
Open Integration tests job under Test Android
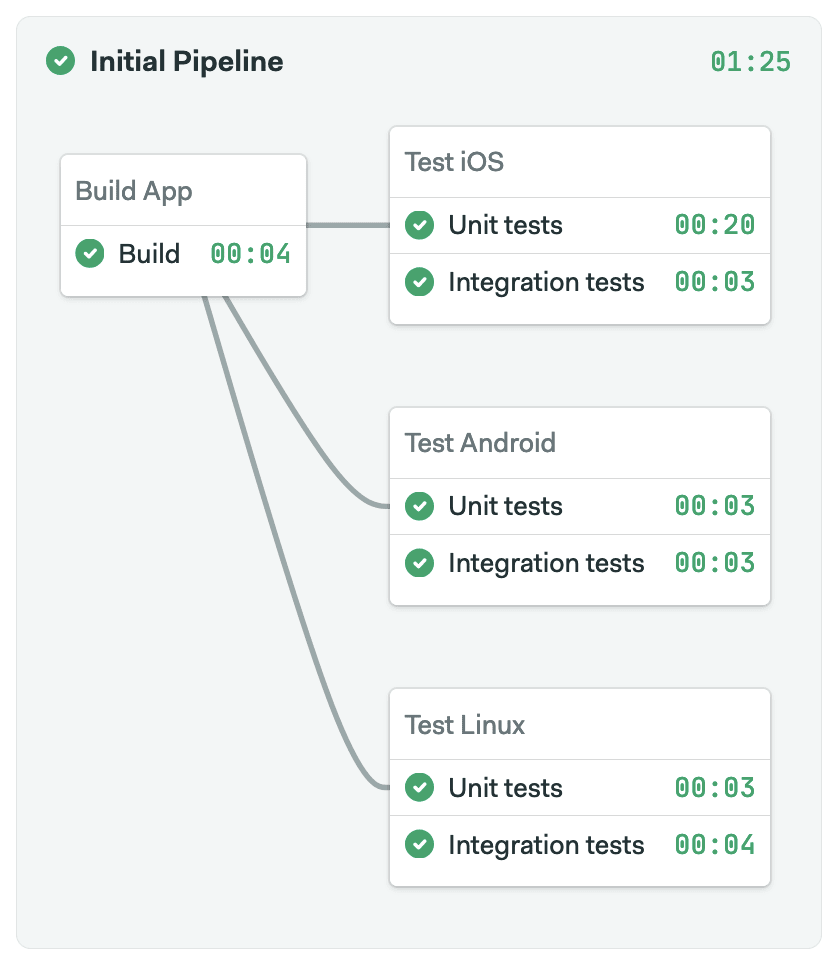[x=580, y=563]
